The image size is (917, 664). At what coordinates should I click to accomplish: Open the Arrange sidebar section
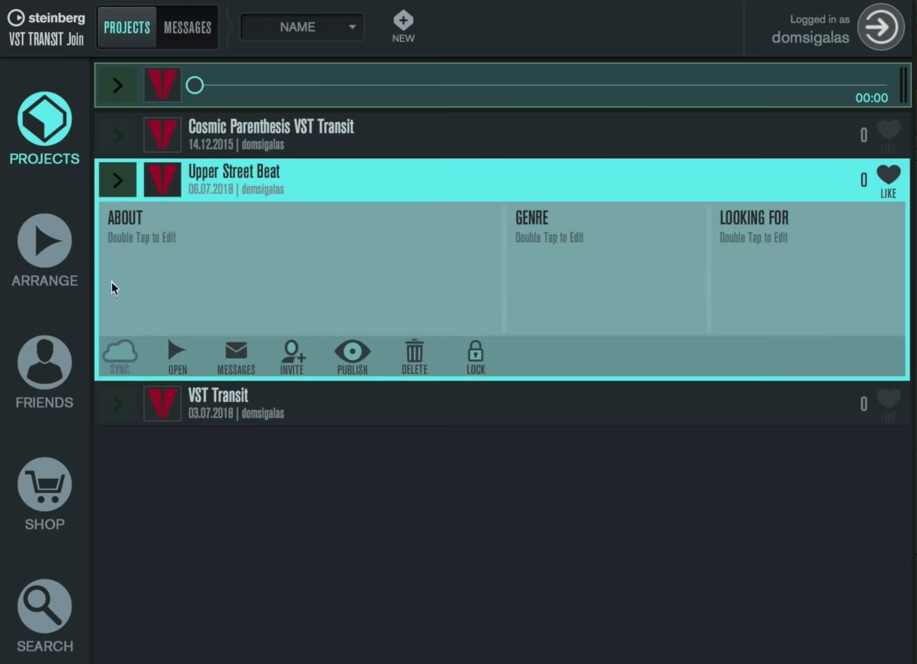pos(44,250)
